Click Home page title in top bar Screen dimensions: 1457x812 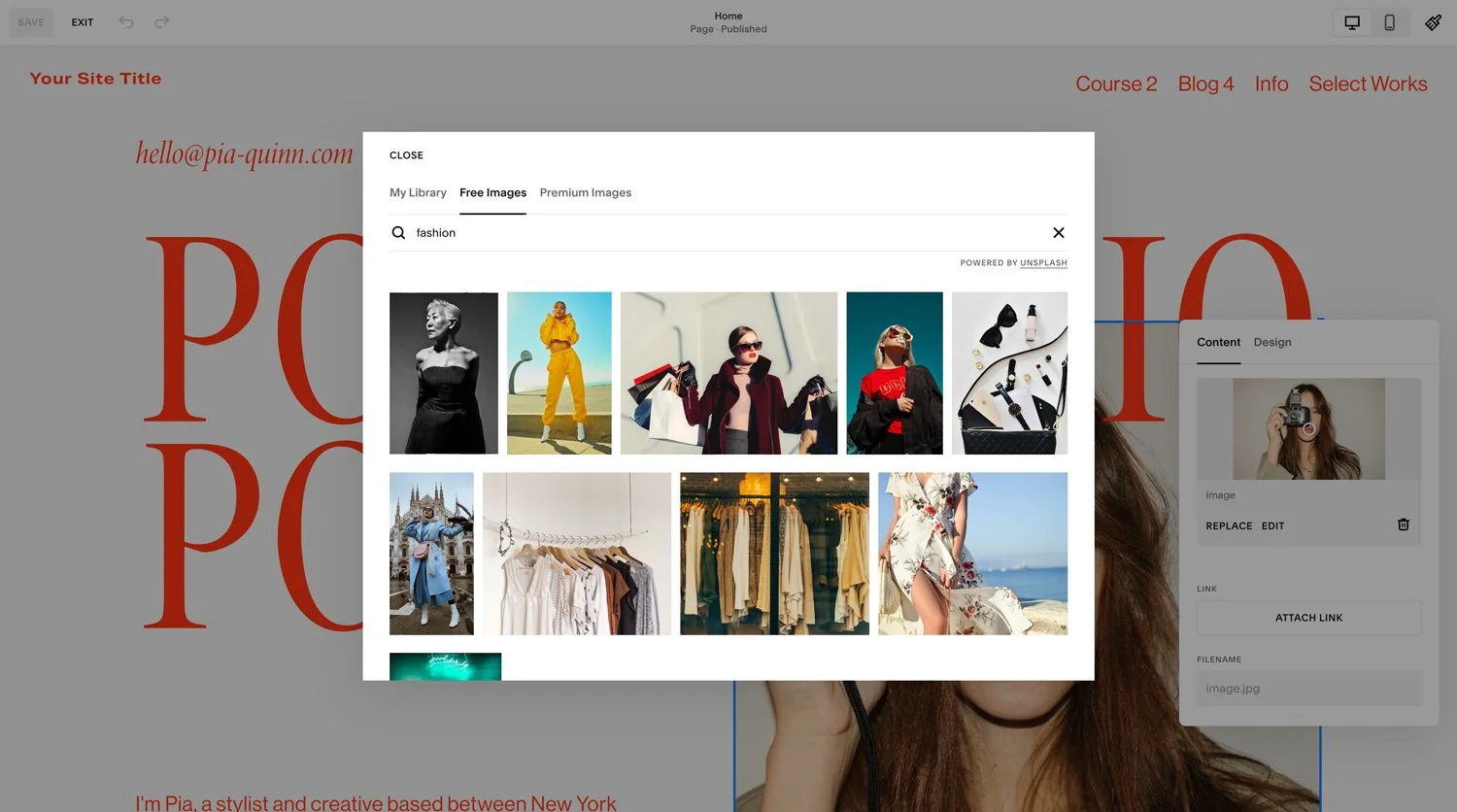point(728,16)
